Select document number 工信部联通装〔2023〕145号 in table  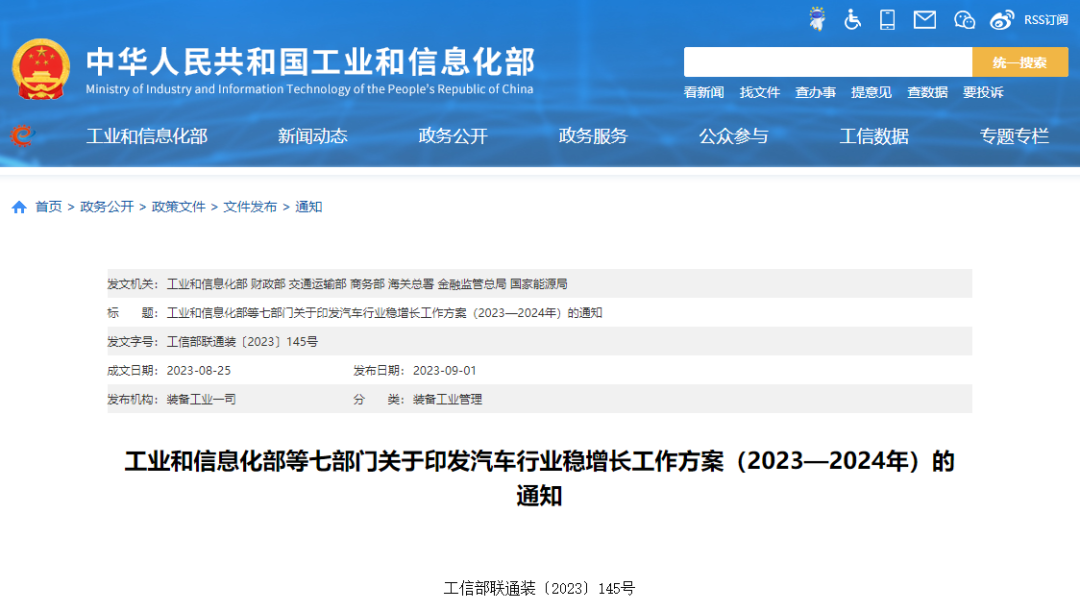click(242, 342)
